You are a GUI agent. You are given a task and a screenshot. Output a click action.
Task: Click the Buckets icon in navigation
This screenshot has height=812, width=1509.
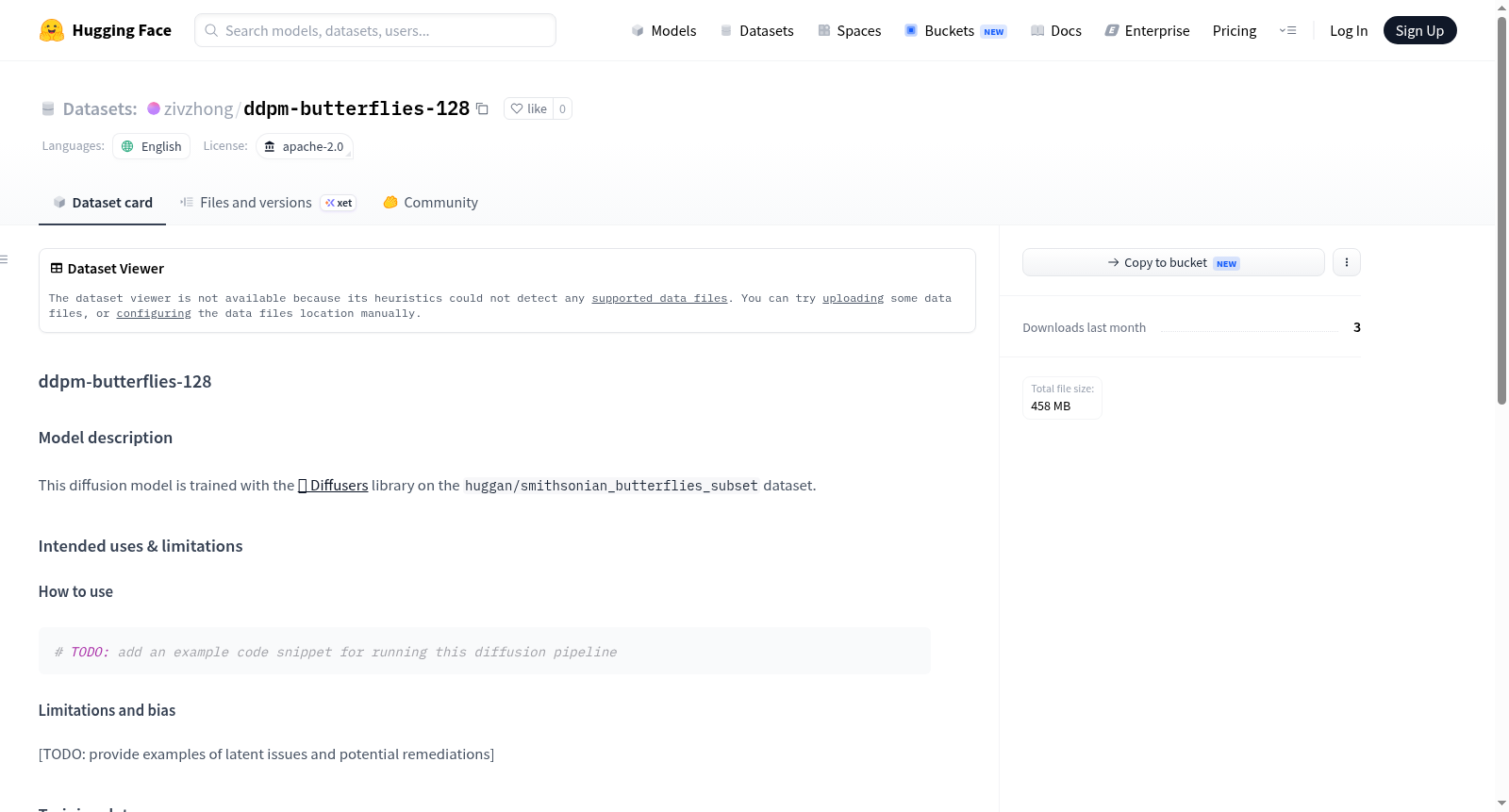[911, 30]
